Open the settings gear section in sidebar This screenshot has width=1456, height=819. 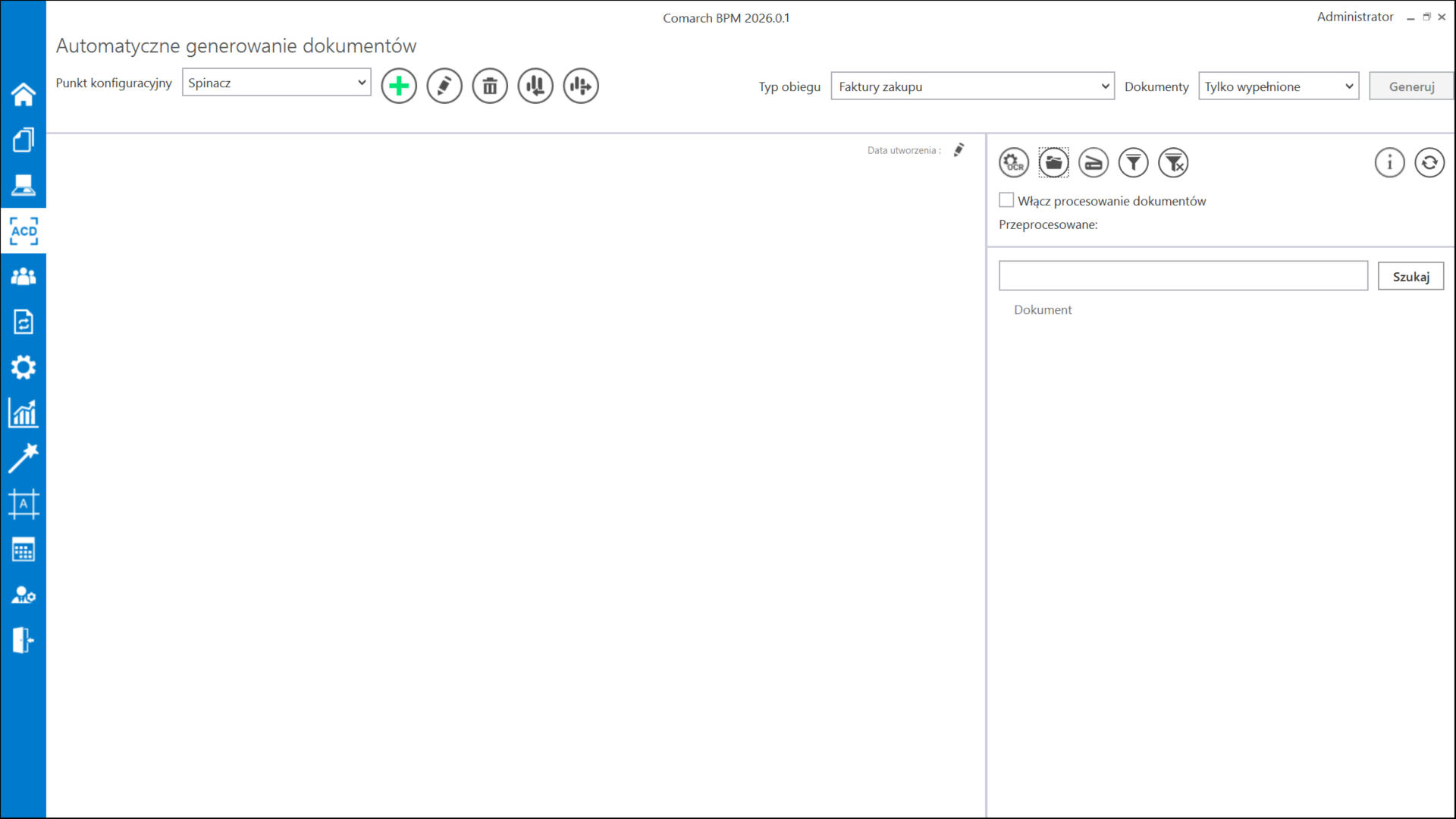pos(24,368)
